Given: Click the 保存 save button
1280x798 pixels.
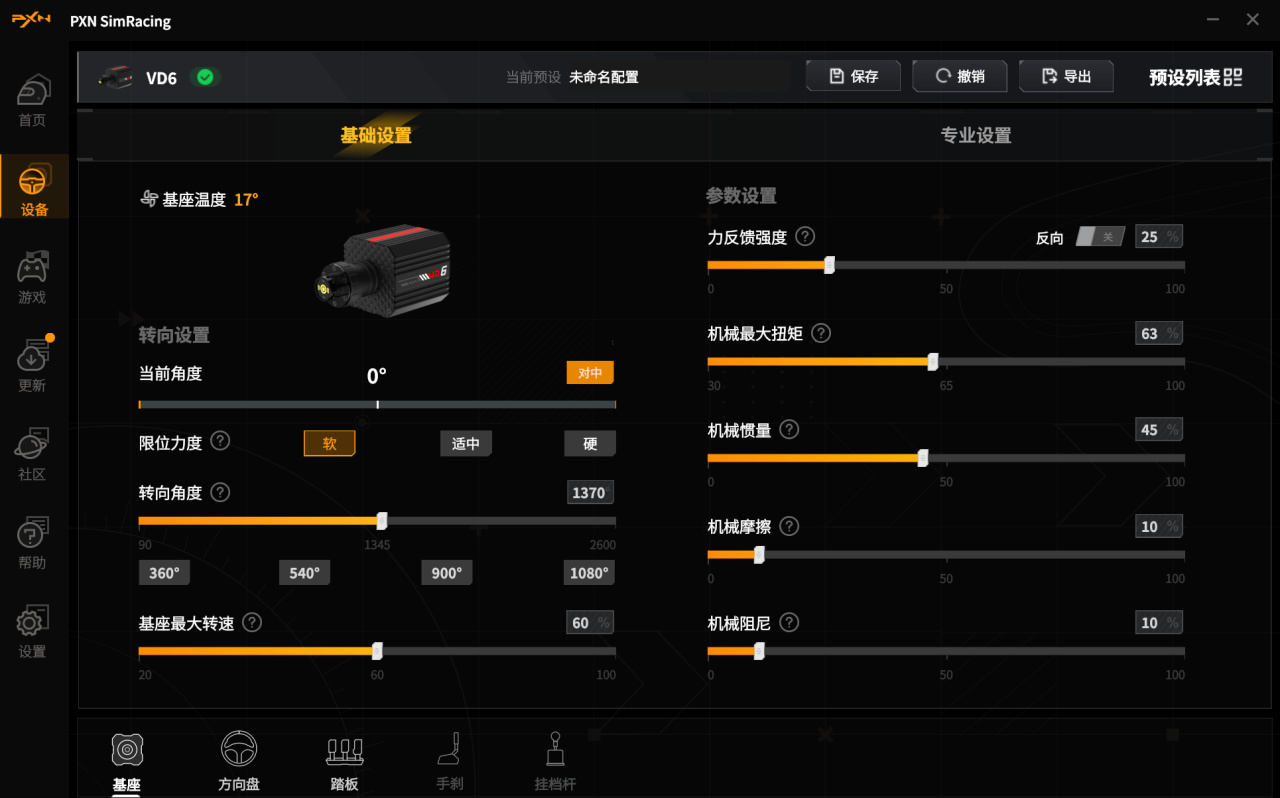Looking at the screenshot, I should (x=854, y=76).
